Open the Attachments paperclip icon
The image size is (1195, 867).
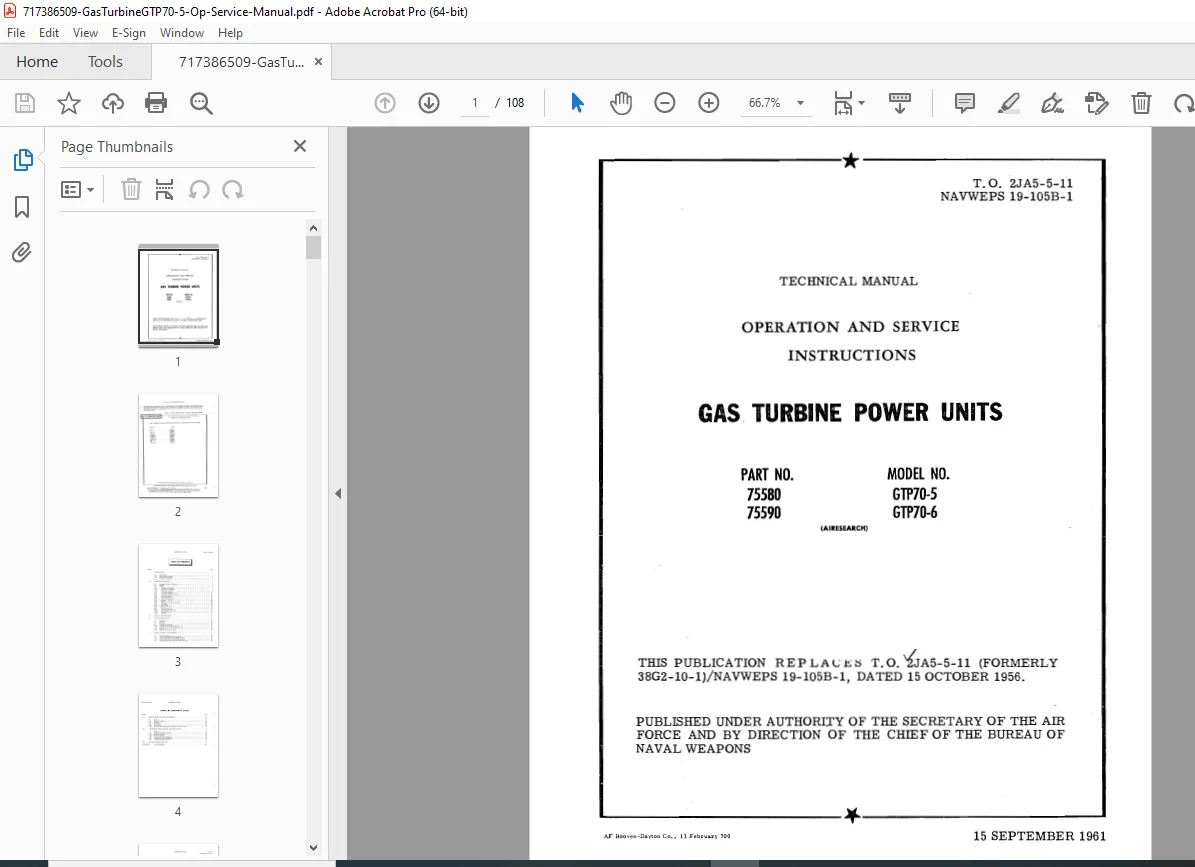(x=22, y=252)
